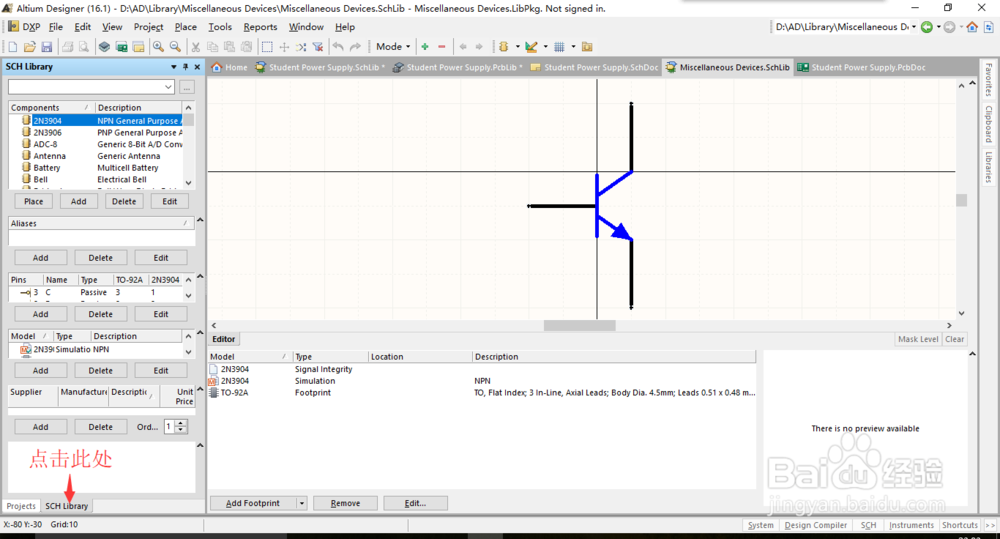Image resolution: width=1000 pixels, height=539 pixels.
Task: Click the IEEE symbols component icon in toolbar
Action: (x=504, y=47)
